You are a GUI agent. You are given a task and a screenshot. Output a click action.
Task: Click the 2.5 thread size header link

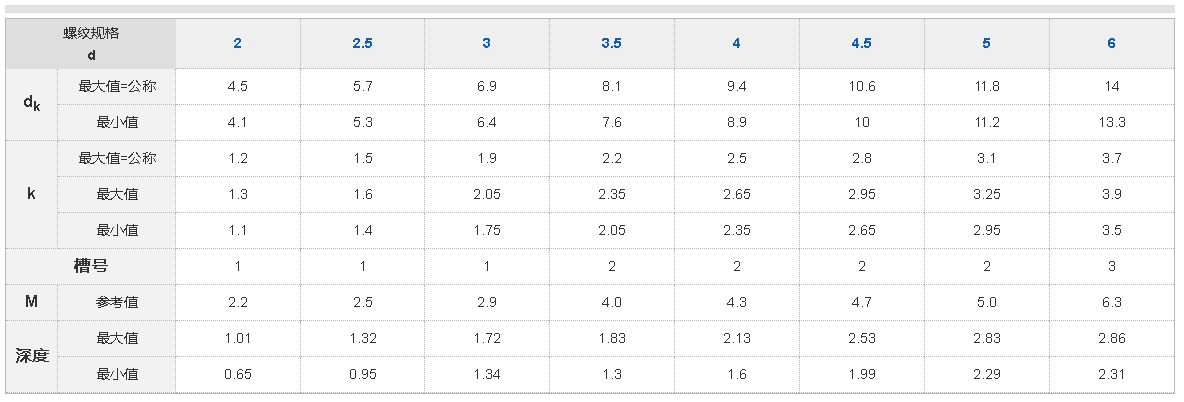[x=362, y=43]
